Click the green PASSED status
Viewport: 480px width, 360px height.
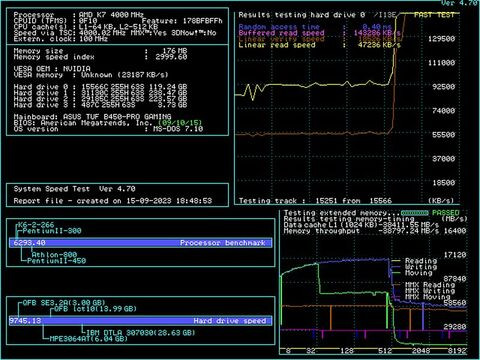coord(446,213)
